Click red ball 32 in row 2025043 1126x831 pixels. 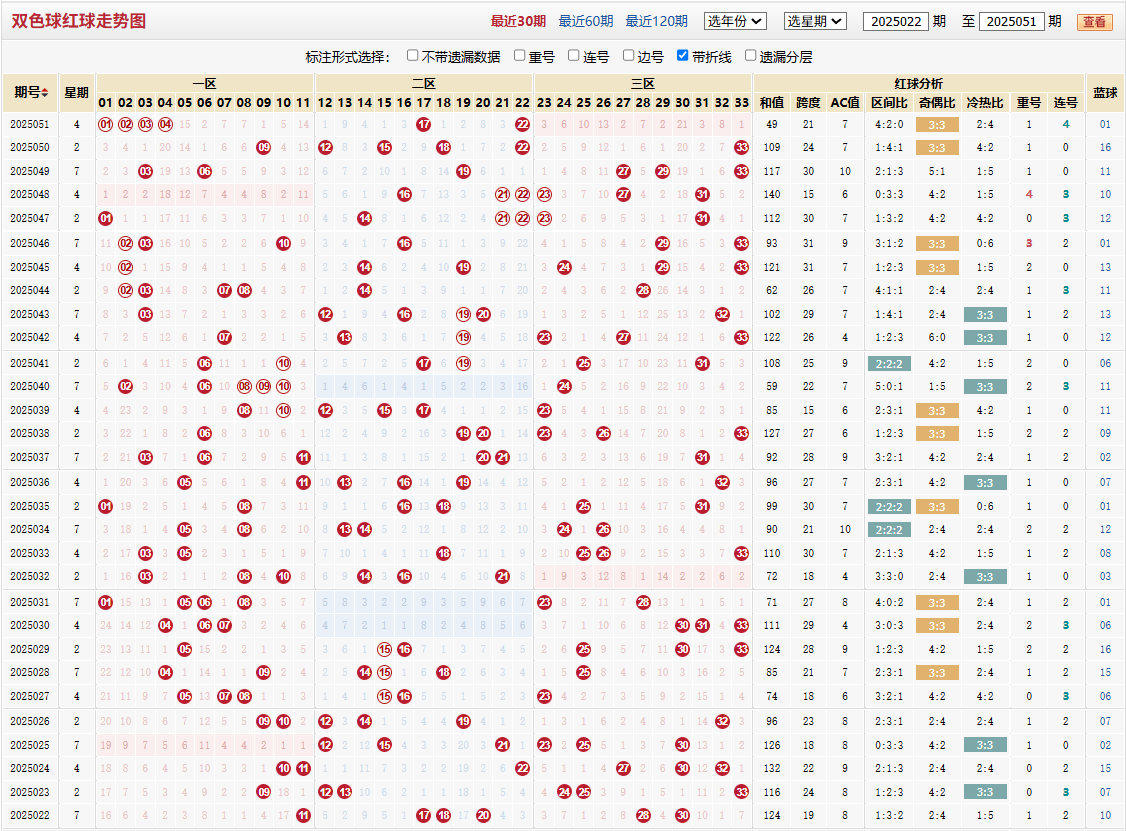(x=722, y=314)
